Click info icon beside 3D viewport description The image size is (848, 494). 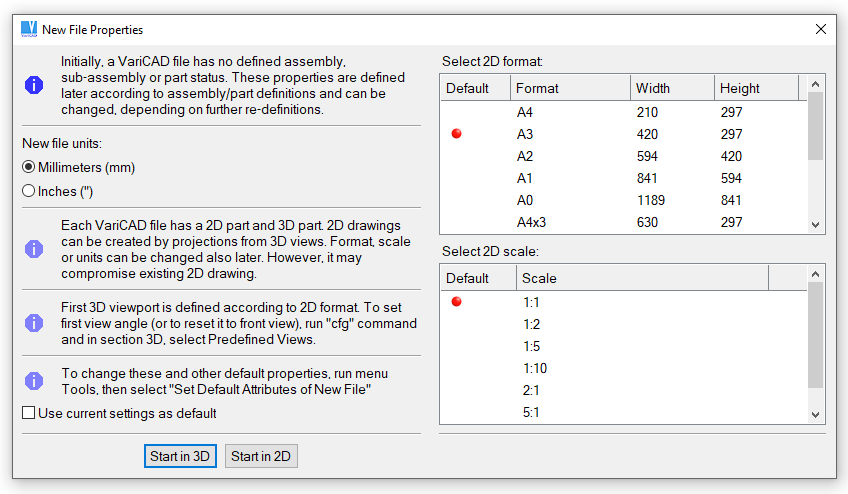pyautogui.click(x=34, y=323)
